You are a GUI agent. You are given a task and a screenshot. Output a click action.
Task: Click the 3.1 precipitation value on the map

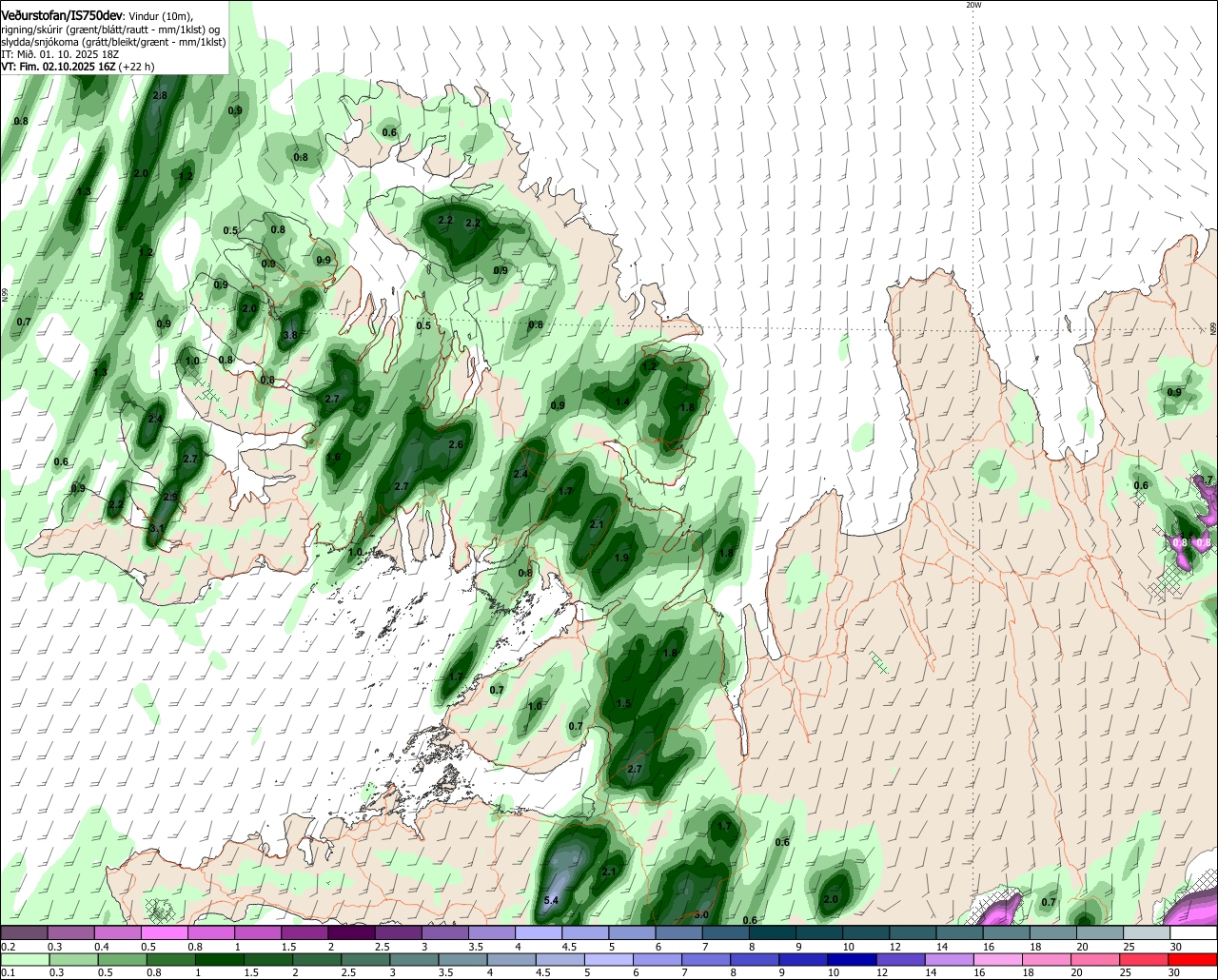pos(157,528)
